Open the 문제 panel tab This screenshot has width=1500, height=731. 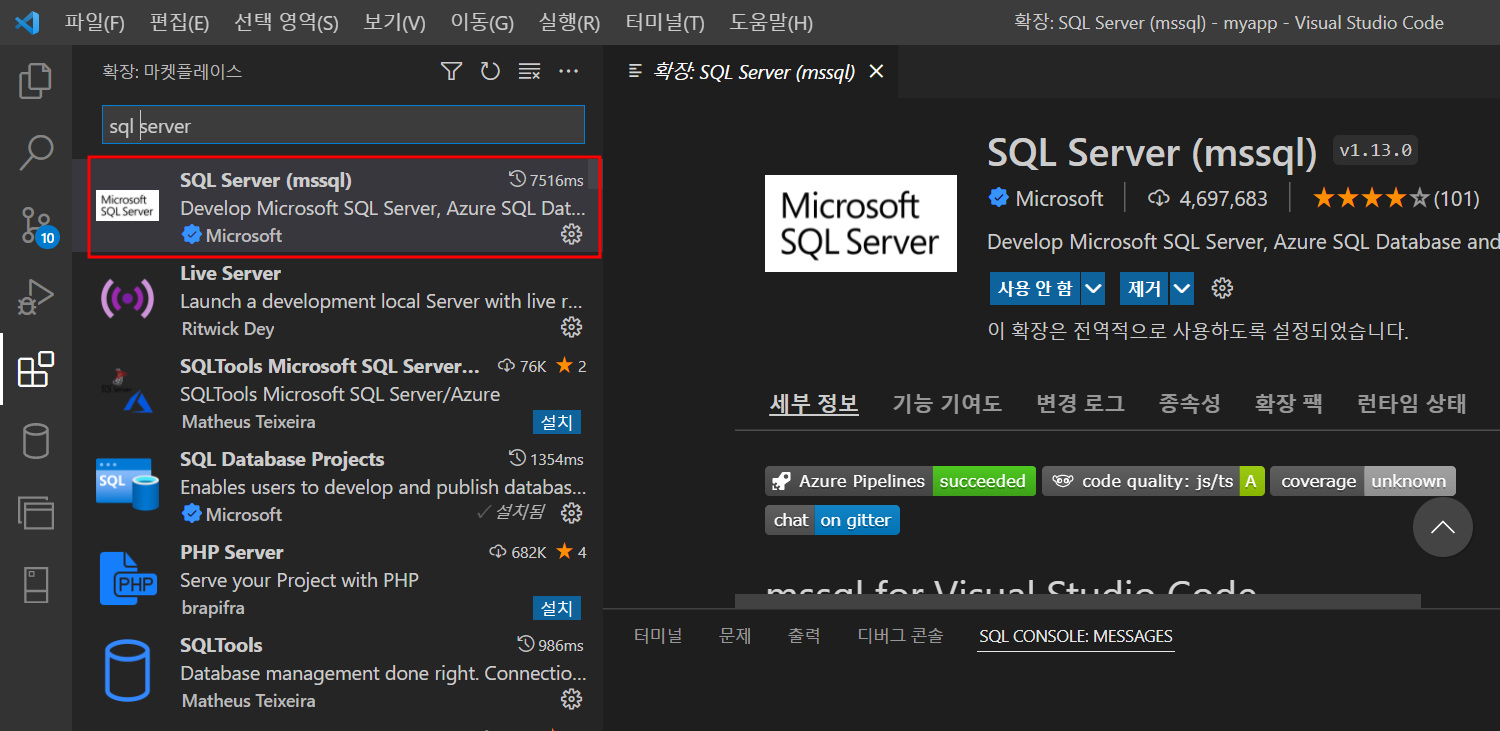click(735, 635)
